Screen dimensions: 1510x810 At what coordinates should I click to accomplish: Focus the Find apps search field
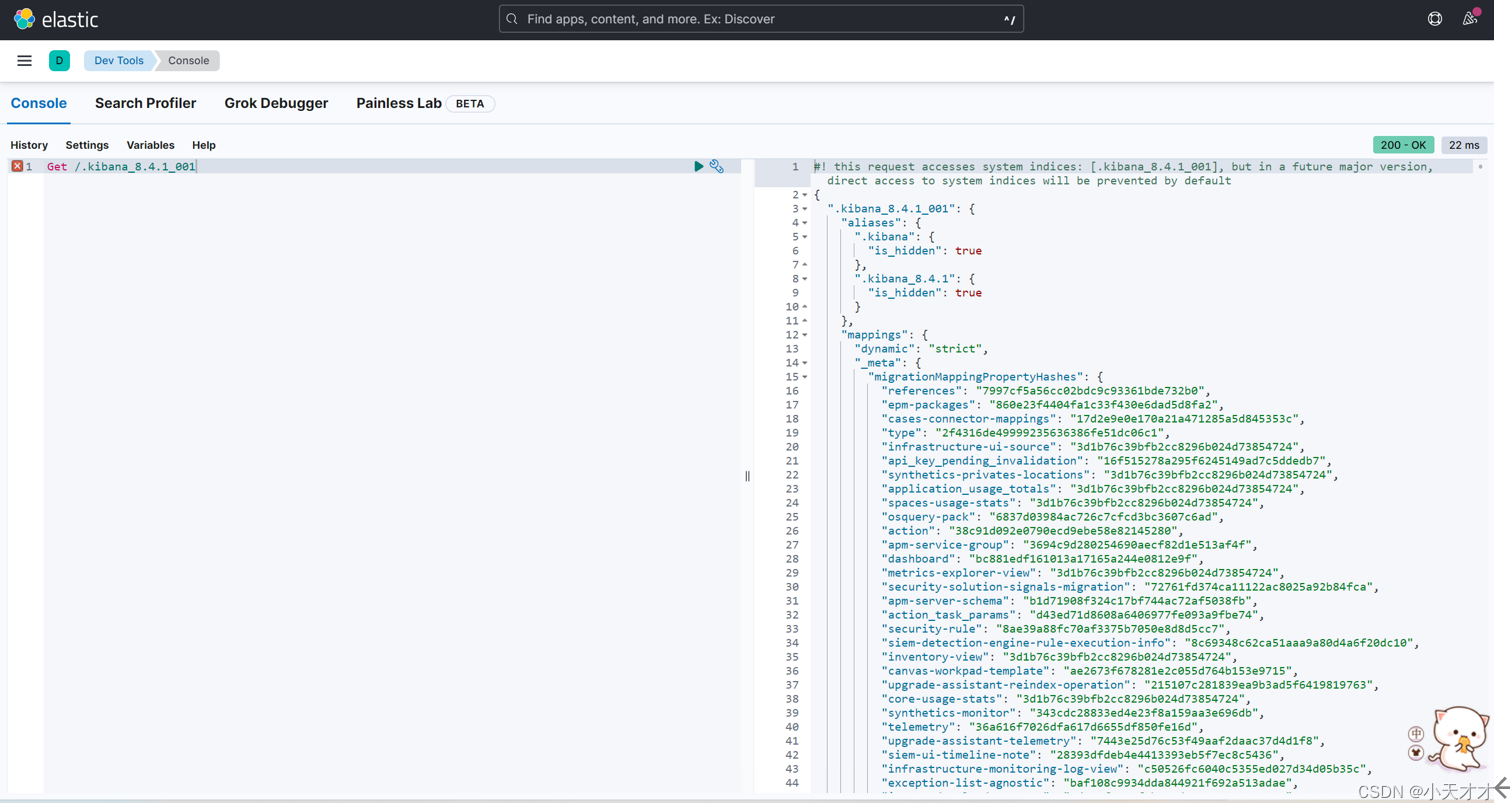(x=761, y=19)
